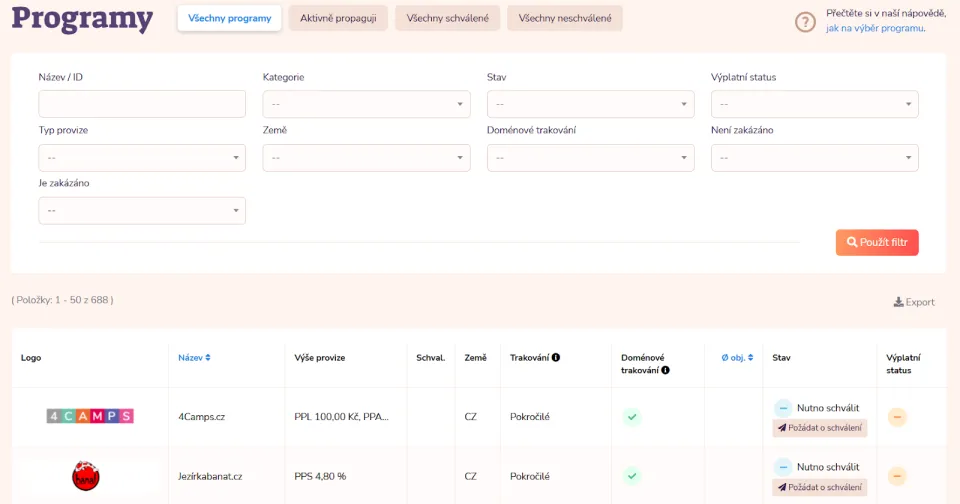
Task: Click the Trakování info icon
Action: pyautogui.click(x=556, y=358)
